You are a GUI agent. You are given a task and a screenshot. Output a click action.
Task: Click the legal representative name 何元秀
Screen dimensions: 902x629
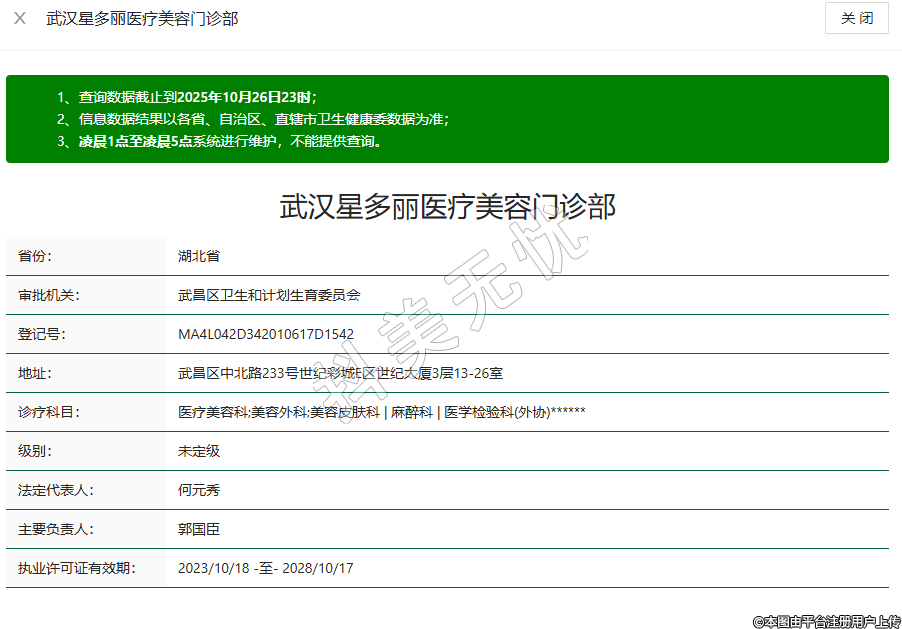pyautogui.click(x=198, y=490)
